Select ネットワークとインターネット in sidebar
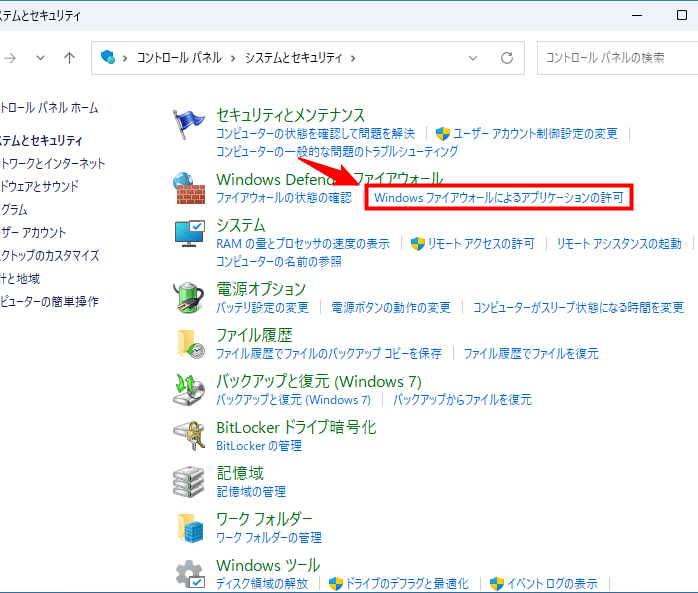This screenshot has height=593, width=698. coord(53,163)
